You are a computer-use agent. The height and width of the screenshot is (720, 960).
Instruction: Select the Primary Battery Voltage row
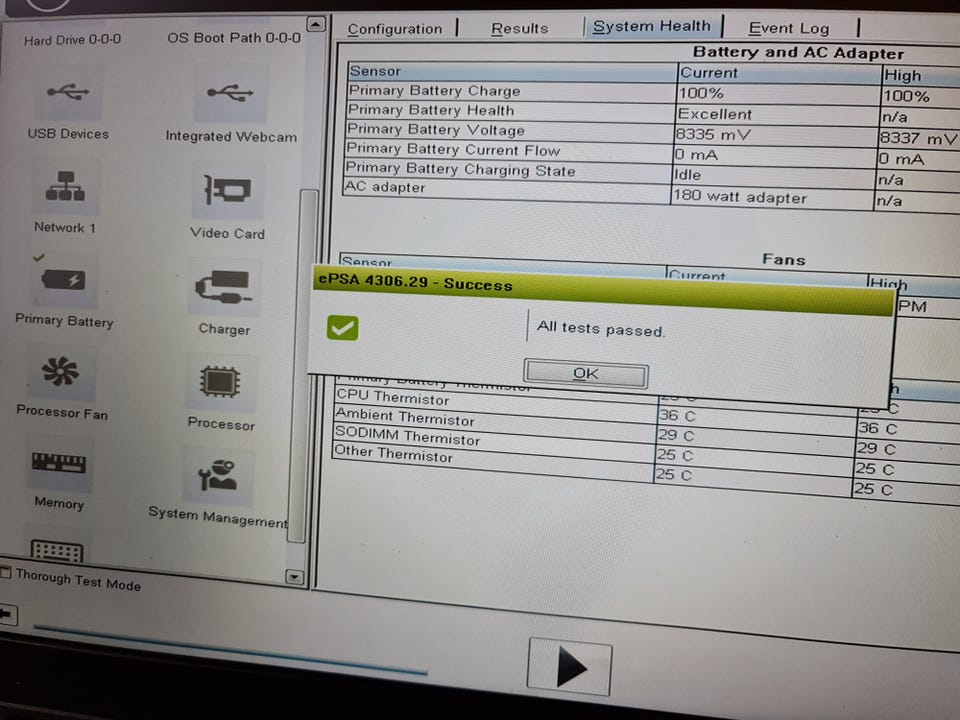coord(653,133)
